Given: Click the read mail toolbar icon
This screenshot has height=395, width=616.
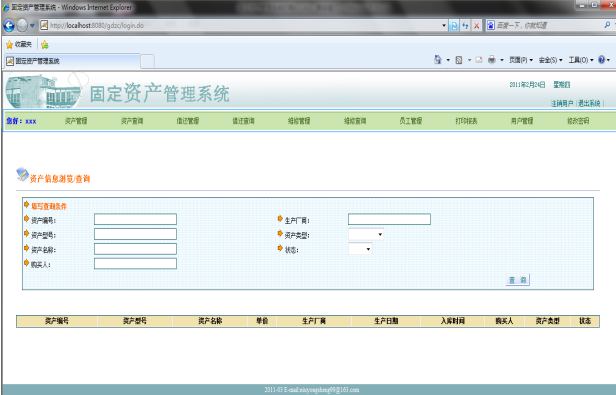Looking at the screenshot, I should pos(479,60).
